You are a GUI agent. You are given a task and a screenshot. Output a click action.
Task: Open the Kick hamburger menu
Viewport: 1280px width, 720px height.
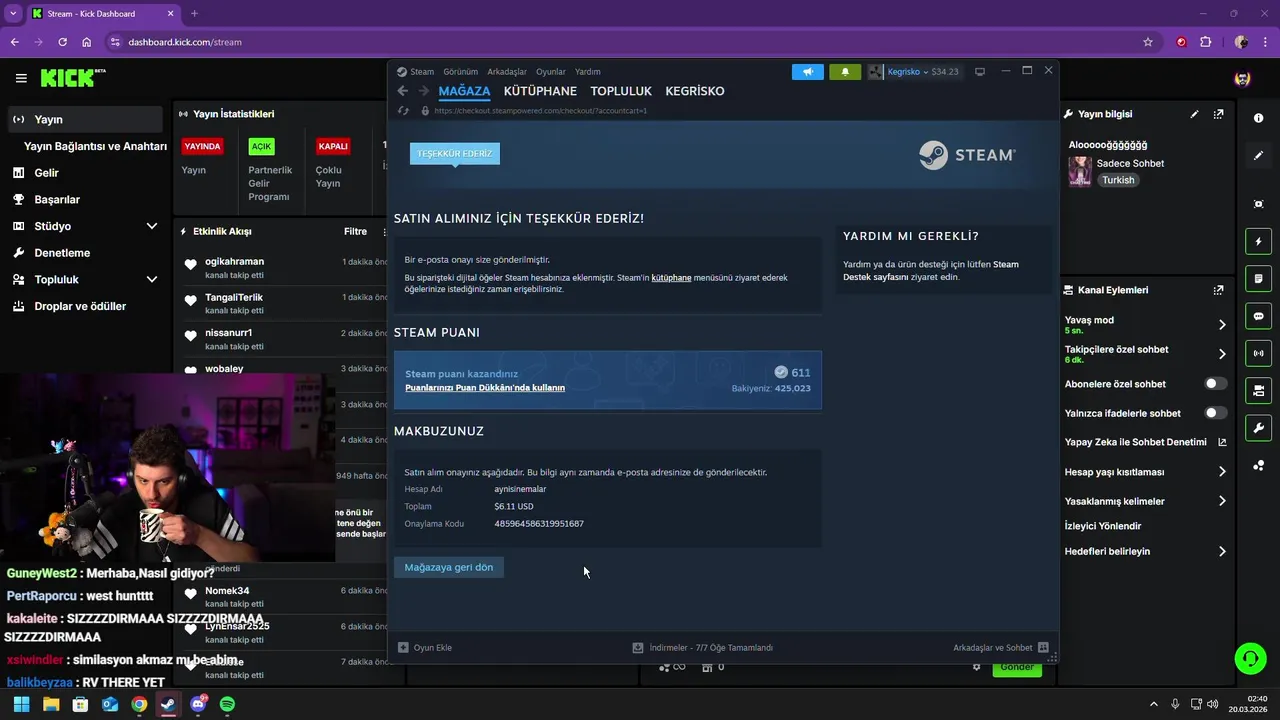[x=21, y=78]
